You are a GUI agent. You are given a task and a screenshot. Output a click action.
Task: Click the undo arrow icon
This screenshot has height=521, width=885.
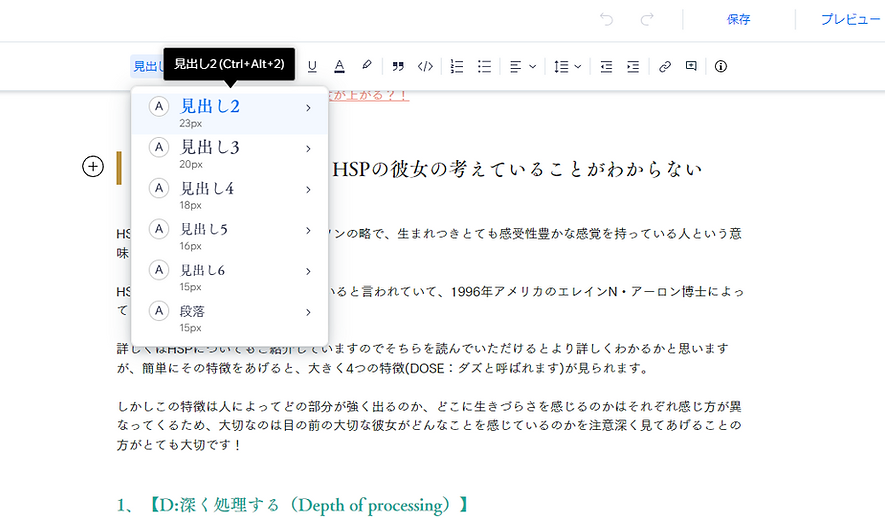click(x=607, y=20)
